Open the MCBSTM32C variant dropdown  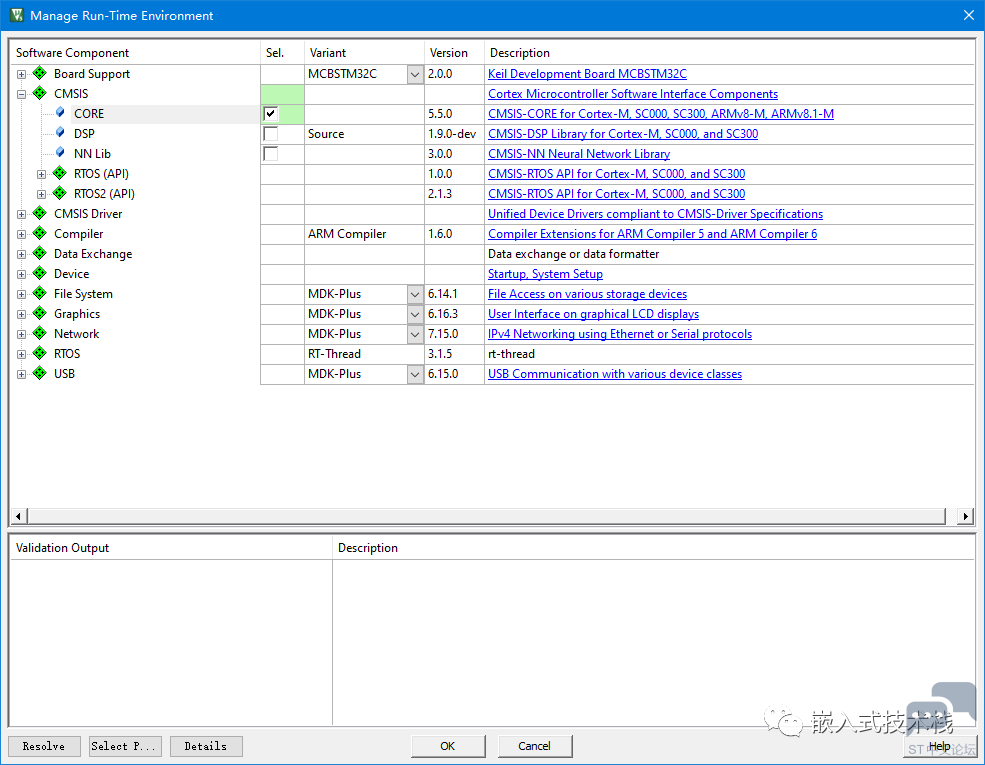tap(415, 74)
